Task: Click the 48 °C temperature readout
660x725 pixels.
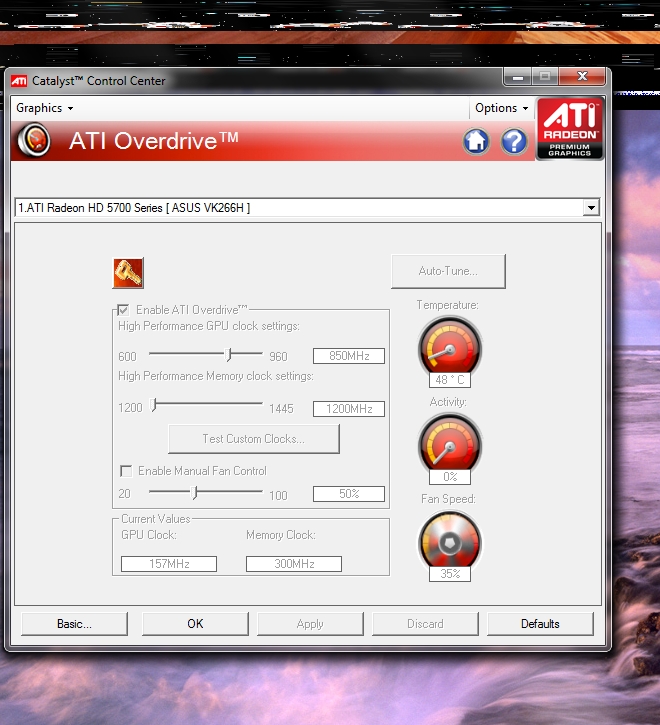Action: (x=450, y=380)
